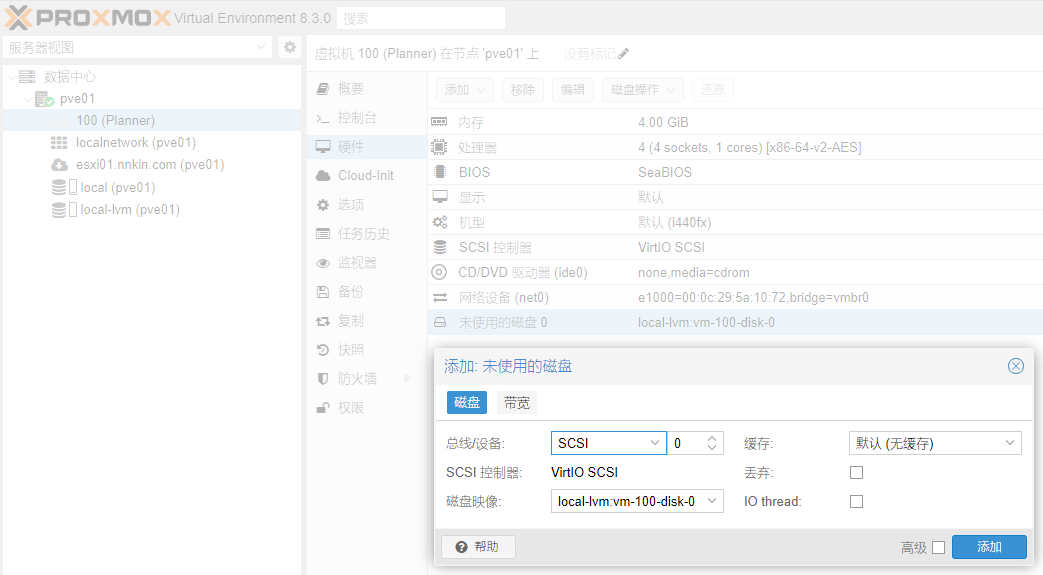Select the esxi01.nnkin.com storage node
Screen dimensions: 1043x575
(149, 165)
